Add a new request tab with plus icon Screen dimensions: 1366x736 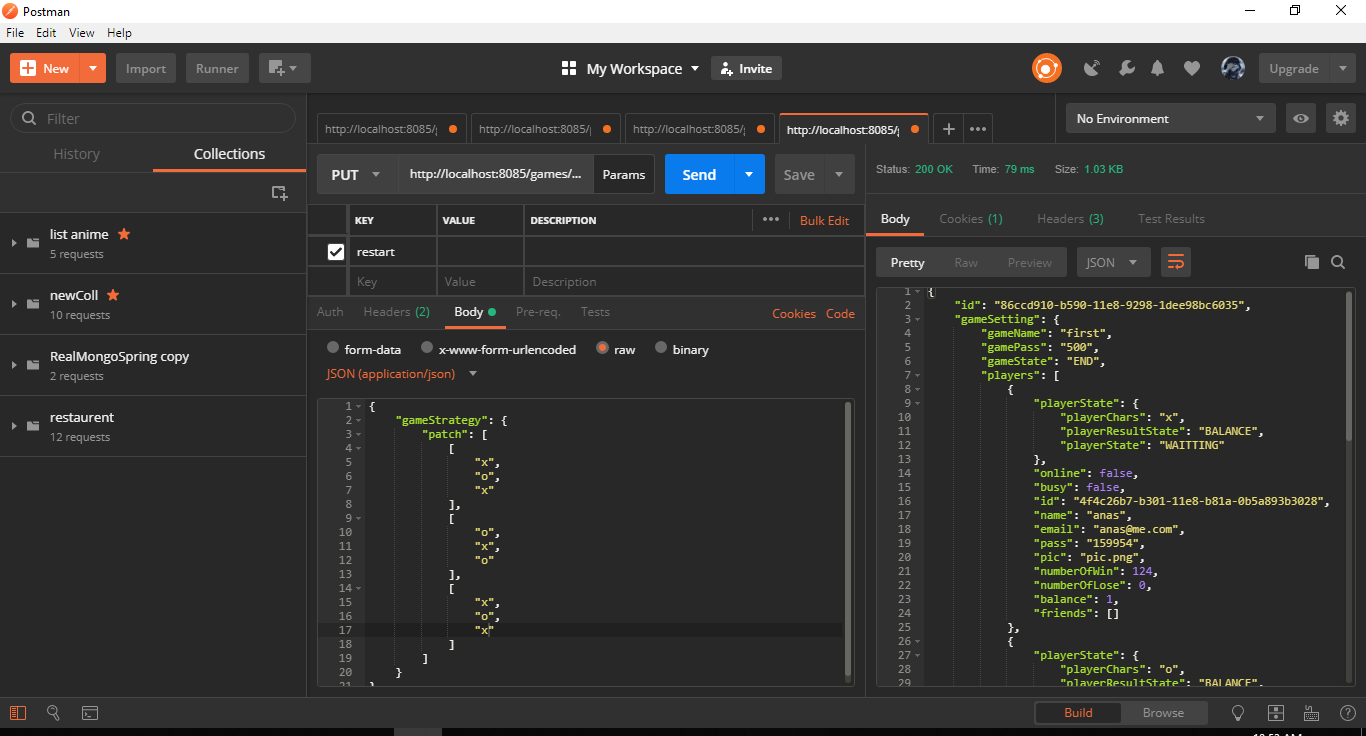click(949, 129)
